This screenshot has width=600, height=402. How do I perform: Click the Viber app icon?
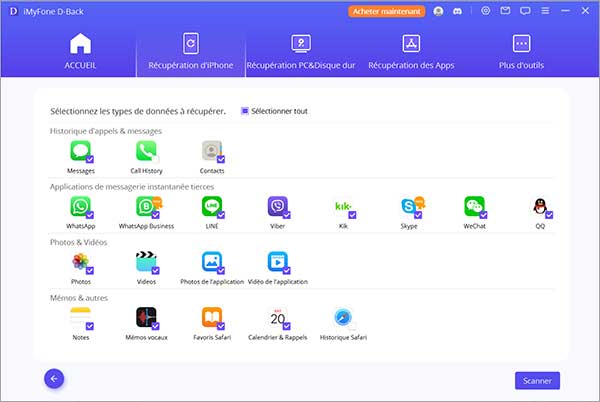tap(277, 206)
